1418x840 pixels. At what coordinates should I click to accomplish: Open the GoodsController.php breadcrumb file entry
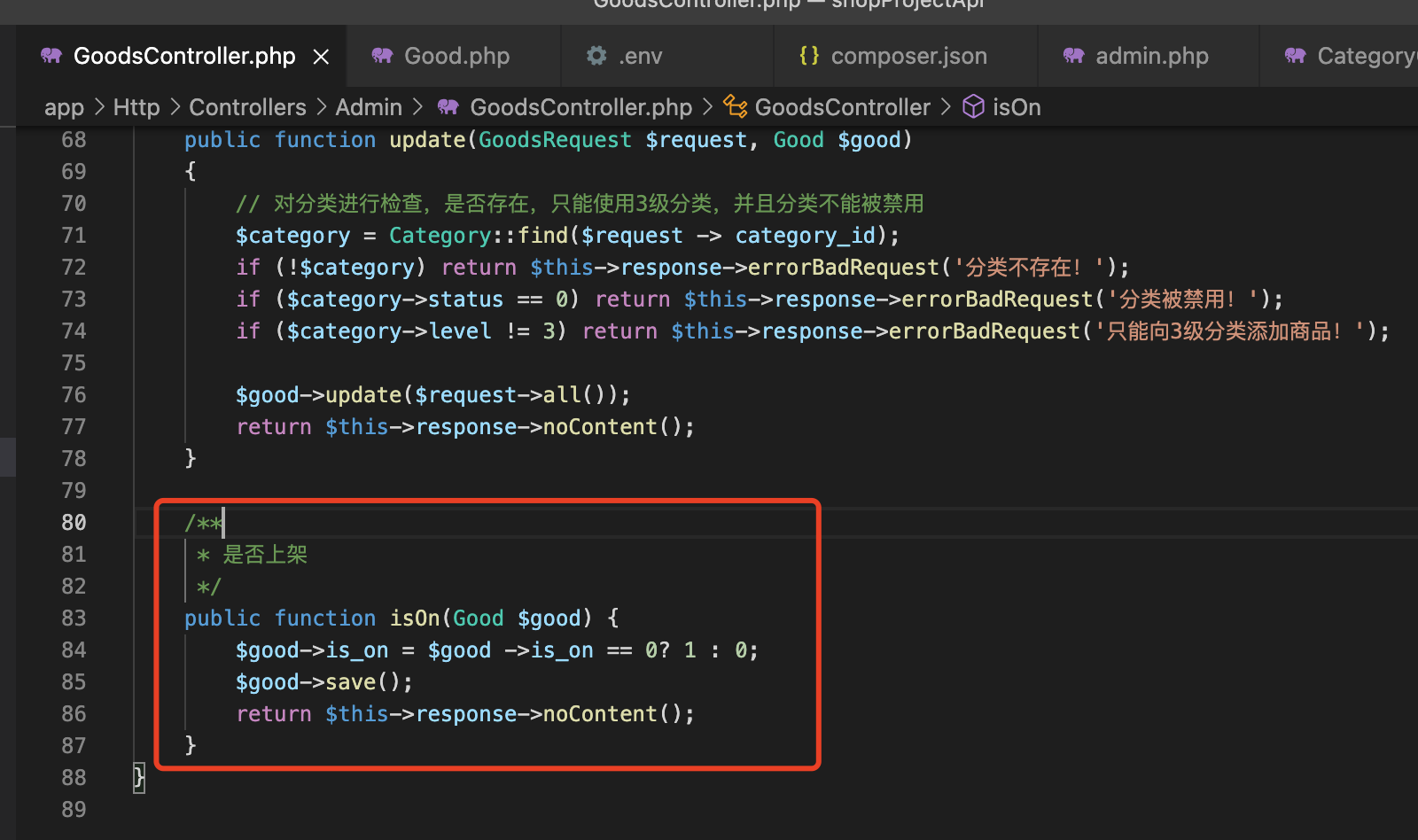580,107
